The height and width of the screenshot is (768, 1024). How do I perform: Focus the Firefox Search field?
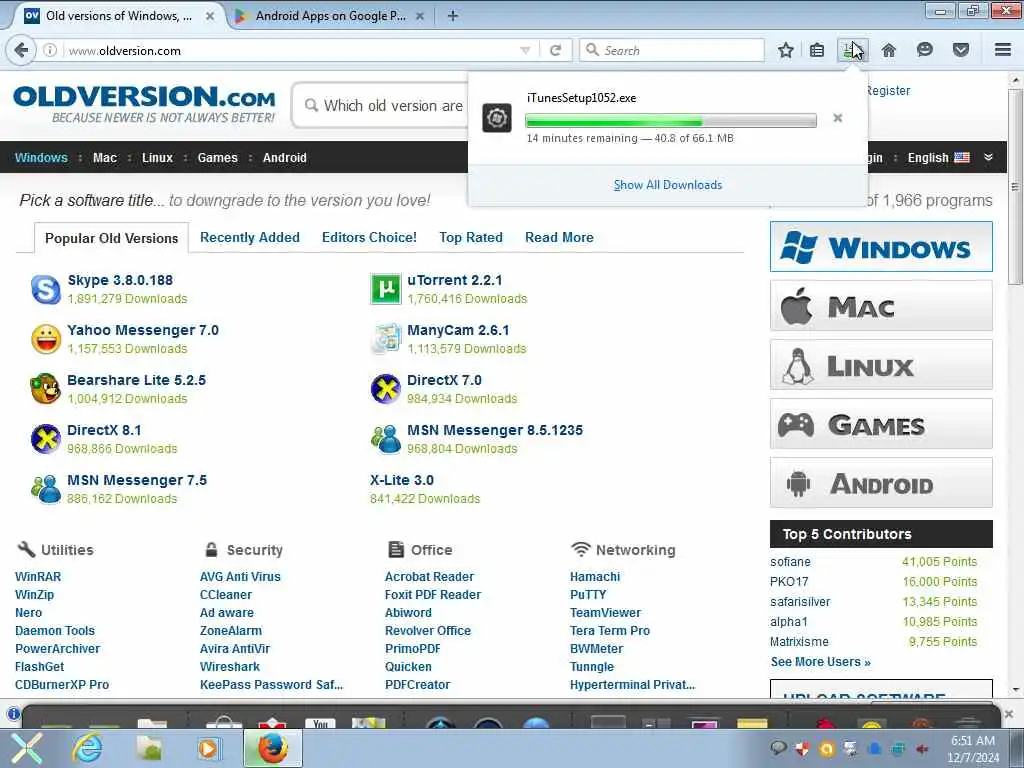coord(671,50)
